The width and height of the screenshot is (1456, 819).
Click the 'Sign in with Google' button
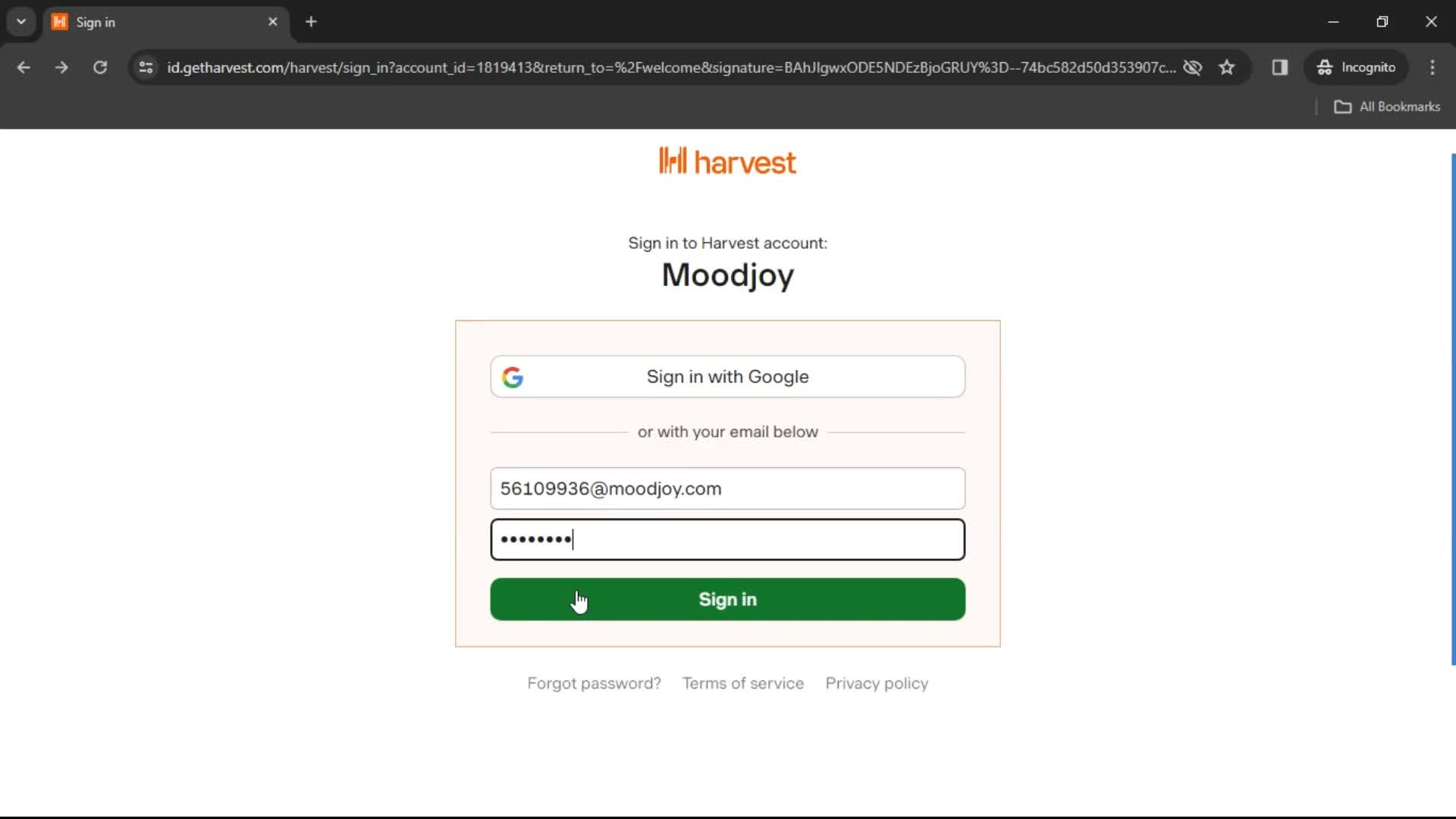728,377
